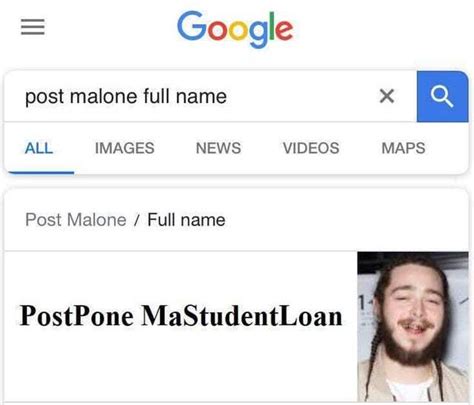474x405 pixels.
Task: Click the 'Full name' breadcrumb label
Action: [186, 220]
